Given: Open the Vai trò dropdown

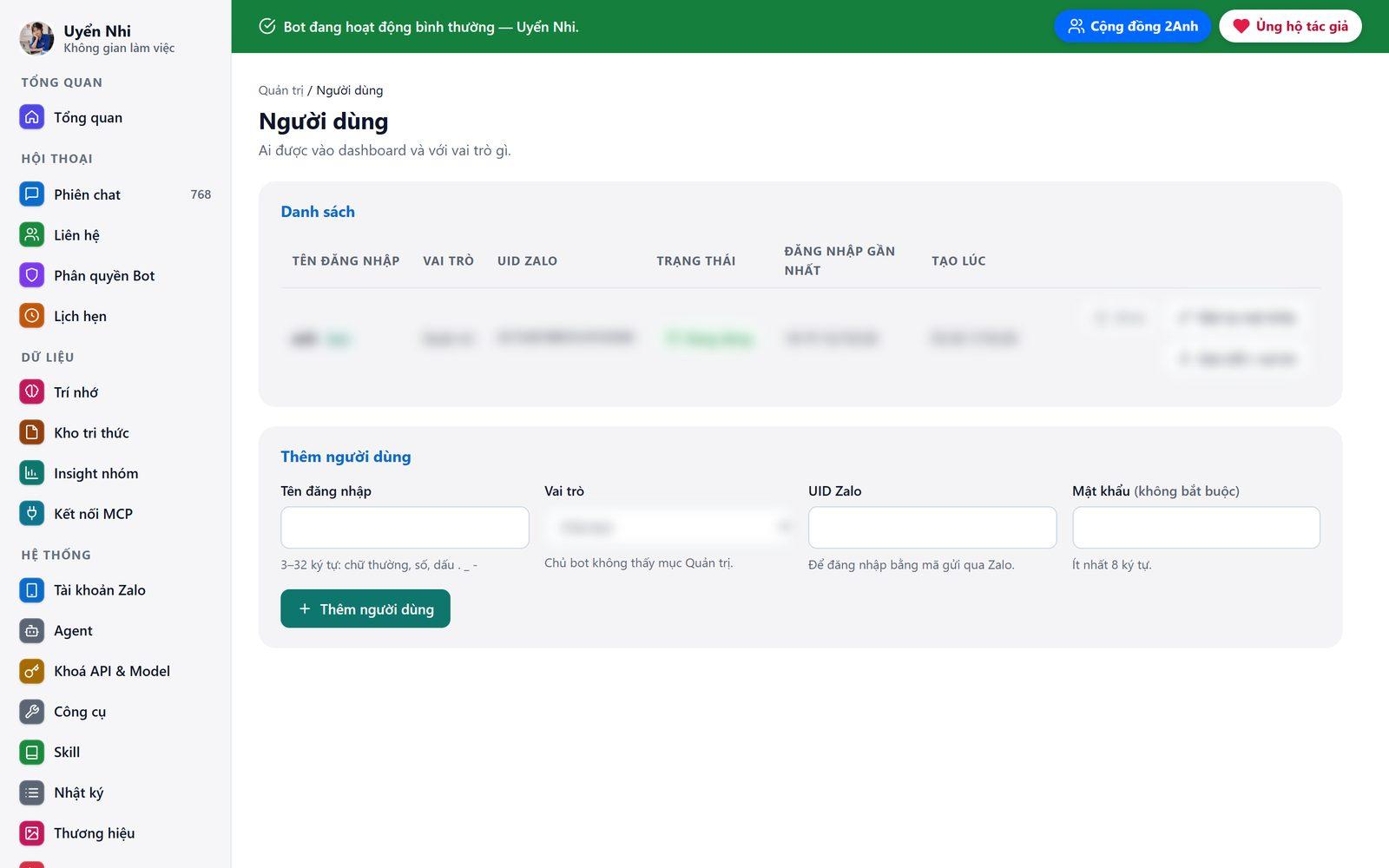Looking at the screenshot, I should (669, 527).
